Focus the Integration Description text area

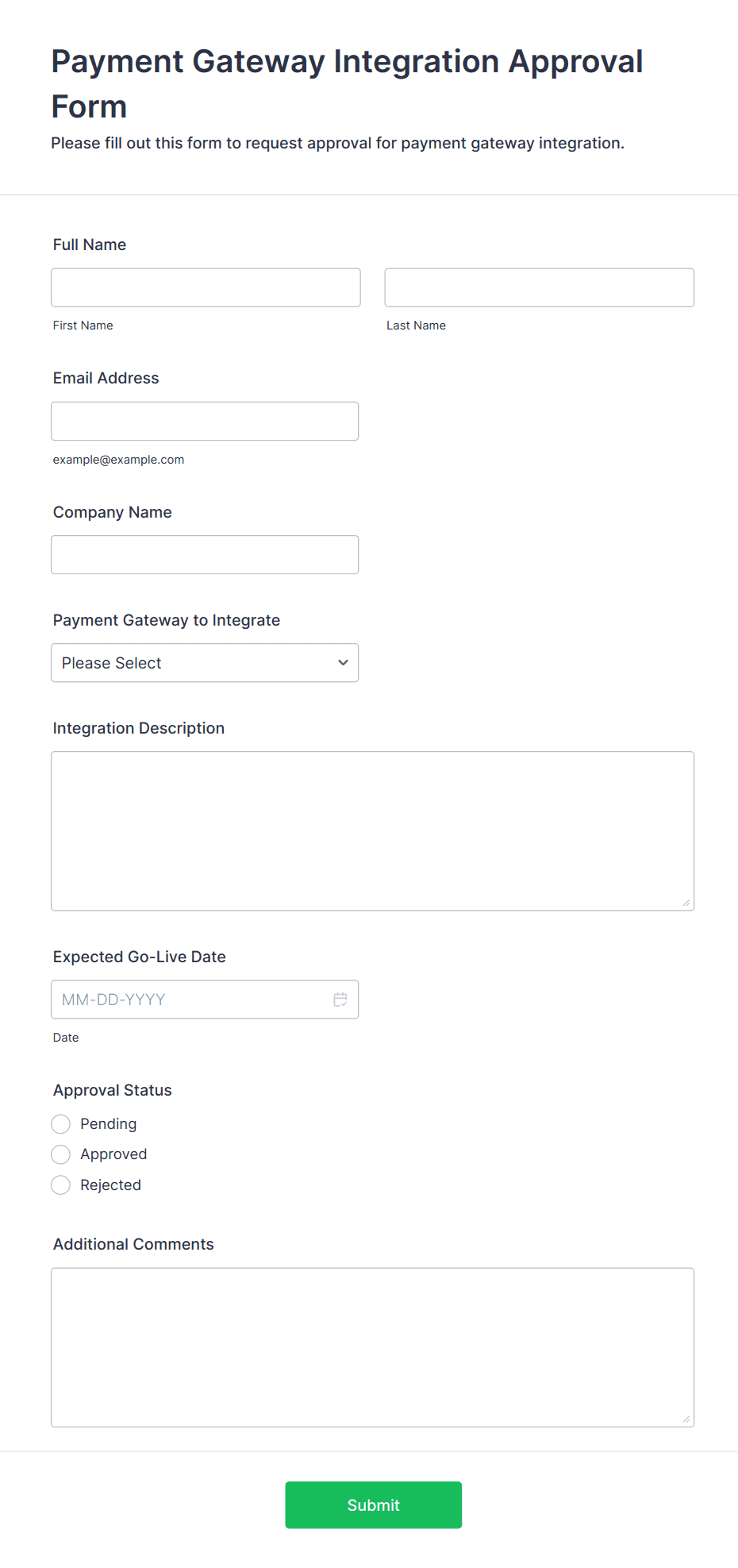click(x=372, y=830)
